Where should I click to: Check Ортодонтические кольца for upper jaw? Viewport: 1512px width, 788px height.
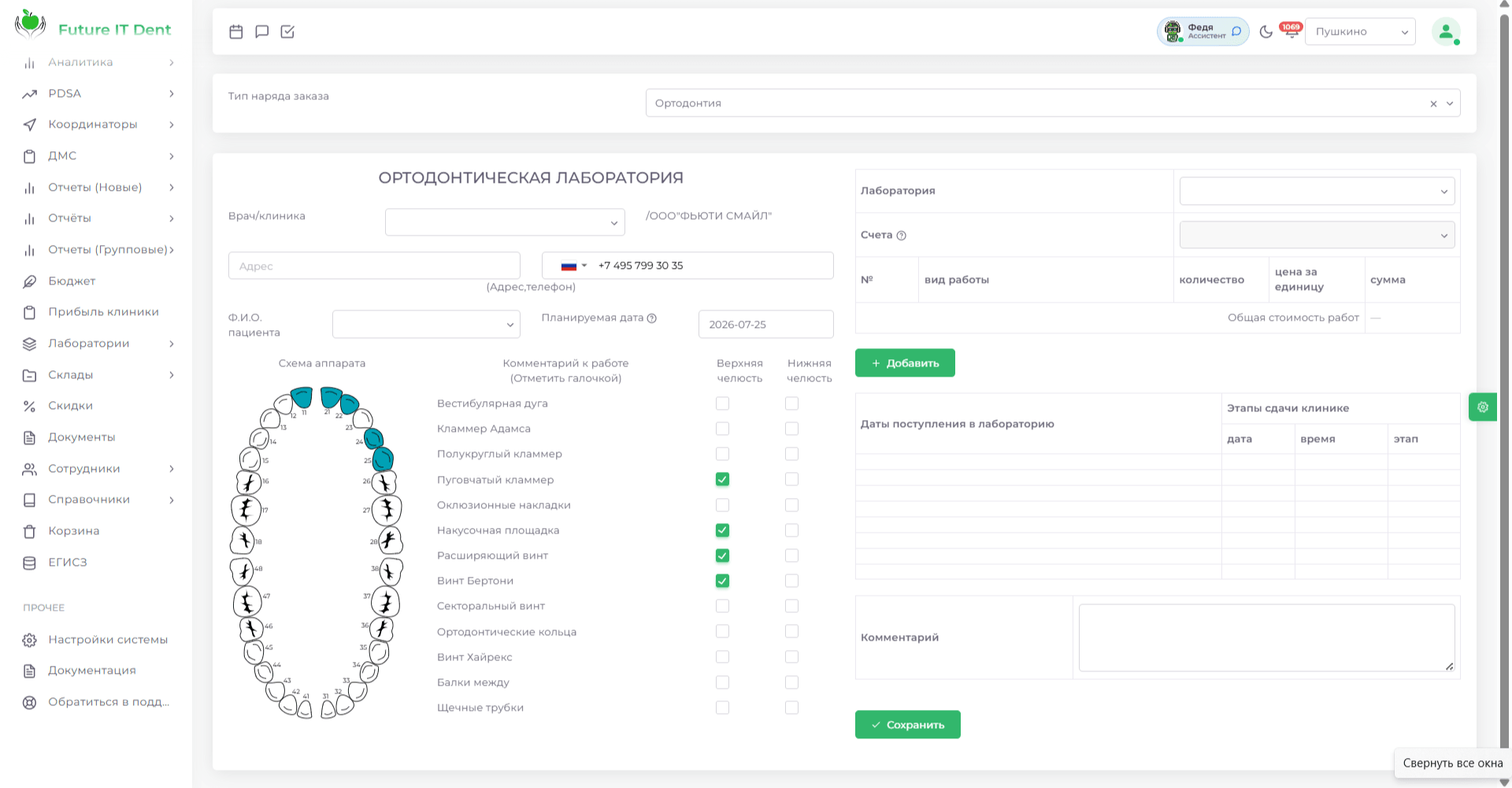722,631
